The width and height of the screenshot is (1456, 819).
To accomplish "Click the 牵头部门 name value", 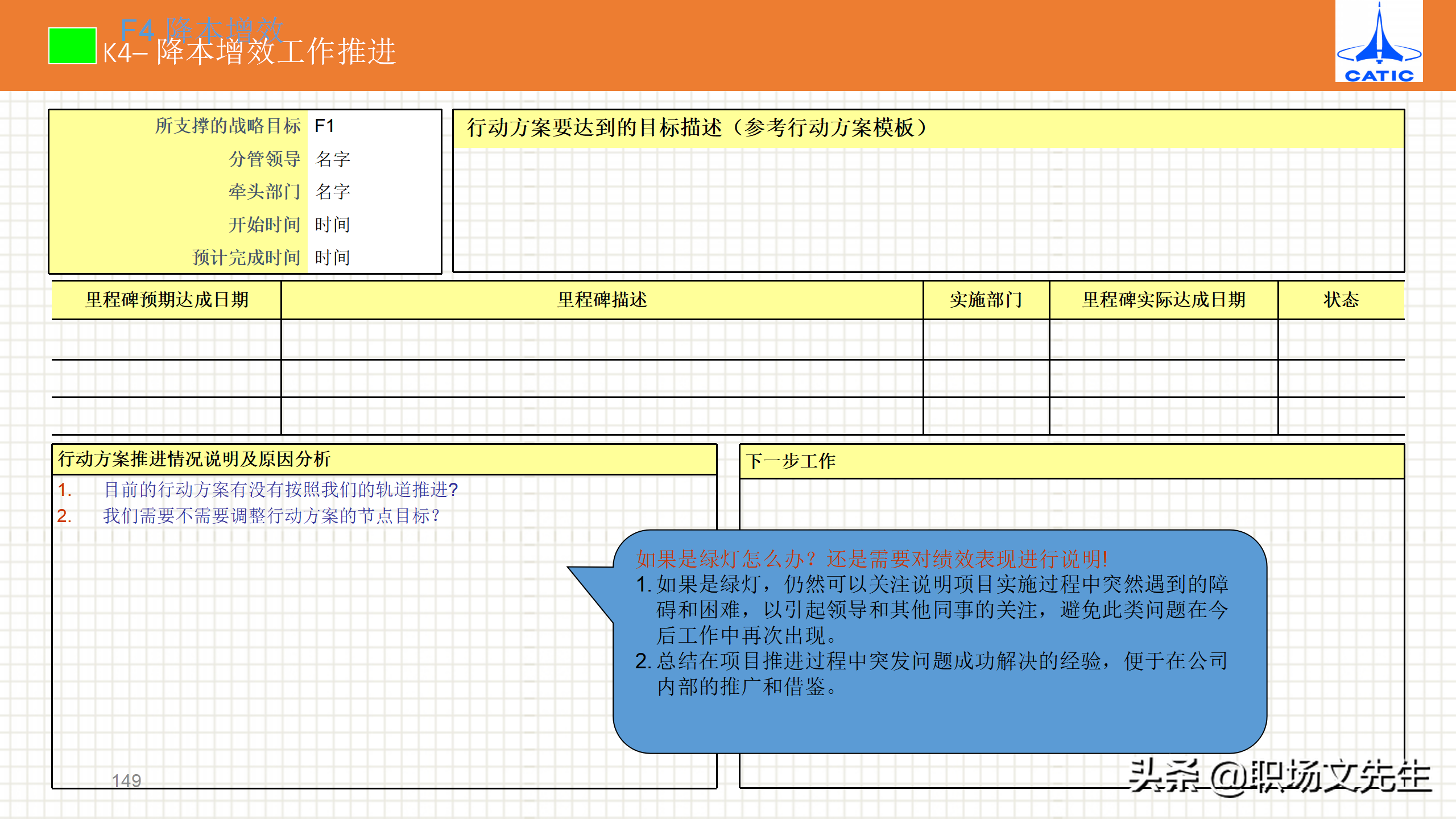I will tap(333, 192).
